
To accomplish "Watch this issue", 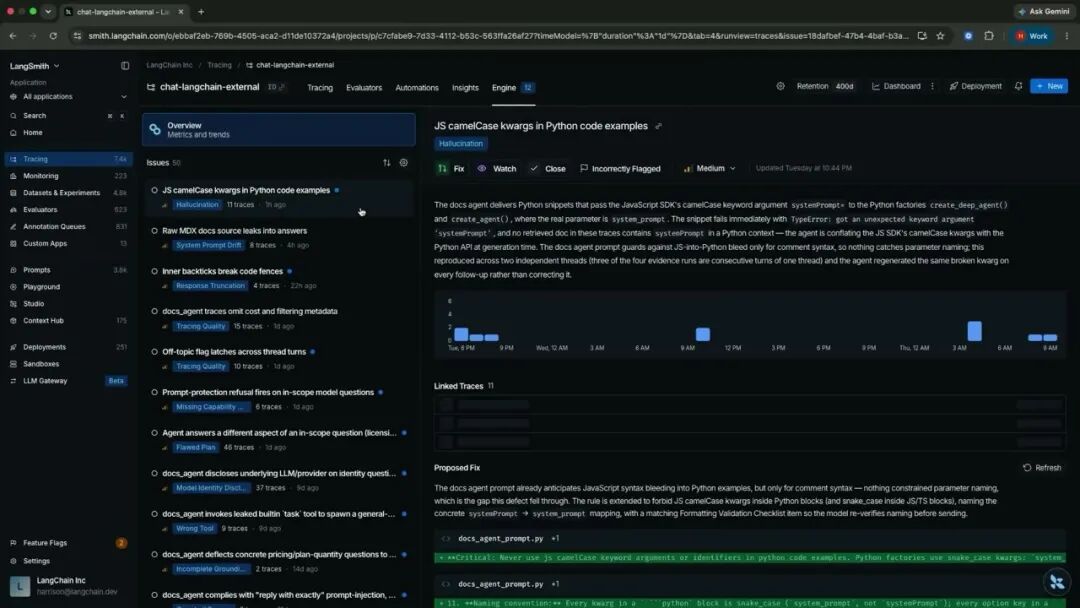I will 497,169.
